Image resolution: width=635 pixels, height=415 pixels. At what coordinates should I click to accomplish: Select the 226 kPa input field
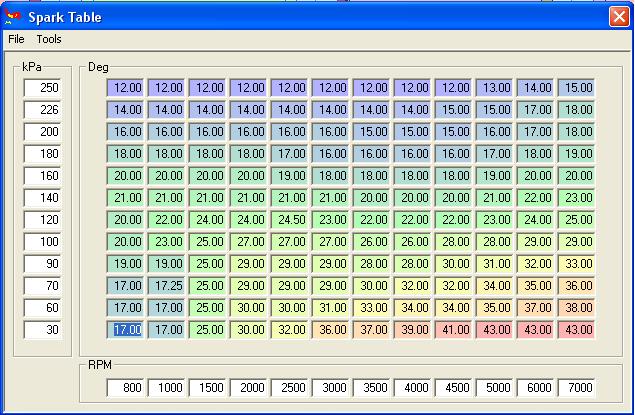42,110
